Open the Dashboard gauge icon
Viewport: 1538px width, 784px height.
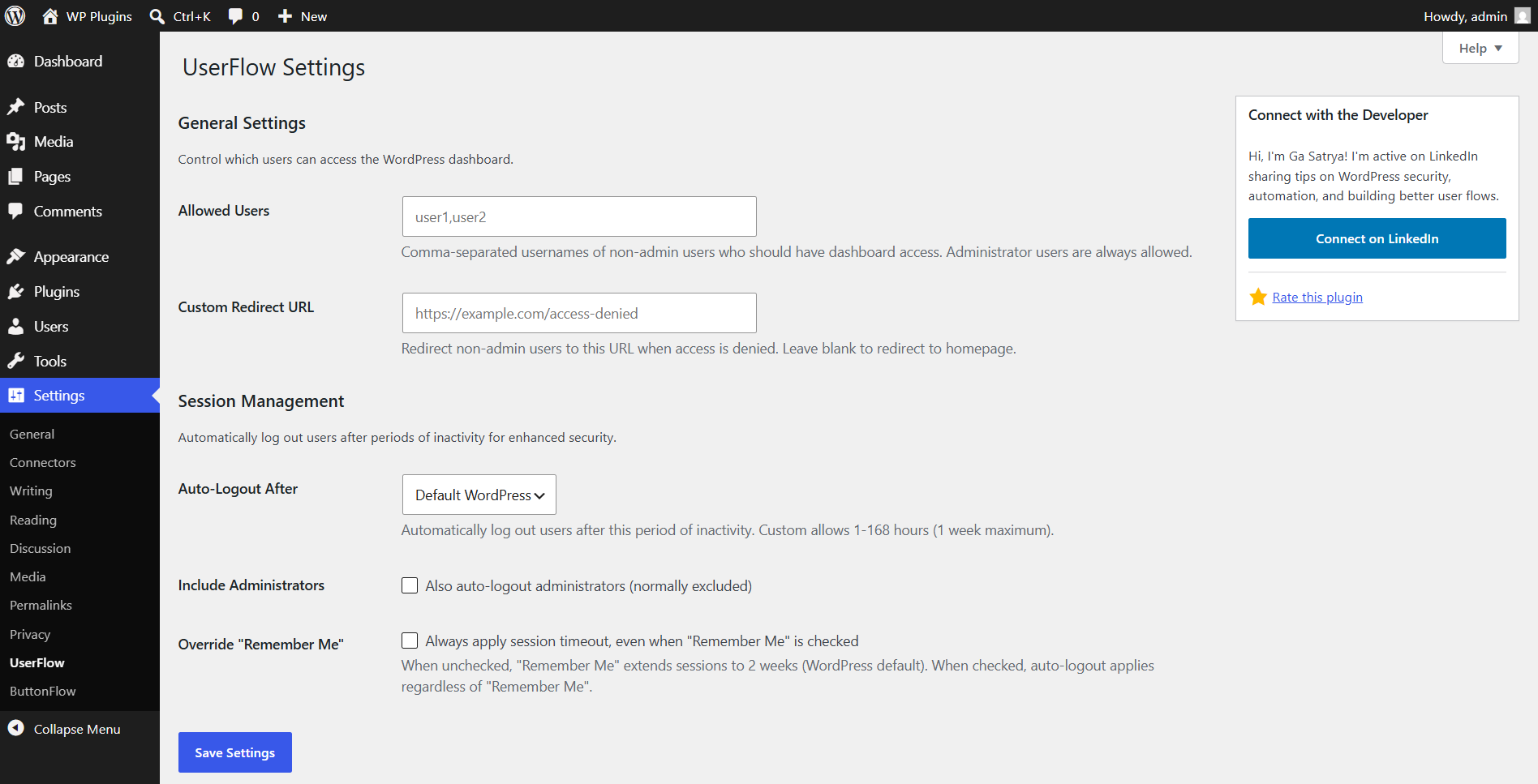point(15,62)
